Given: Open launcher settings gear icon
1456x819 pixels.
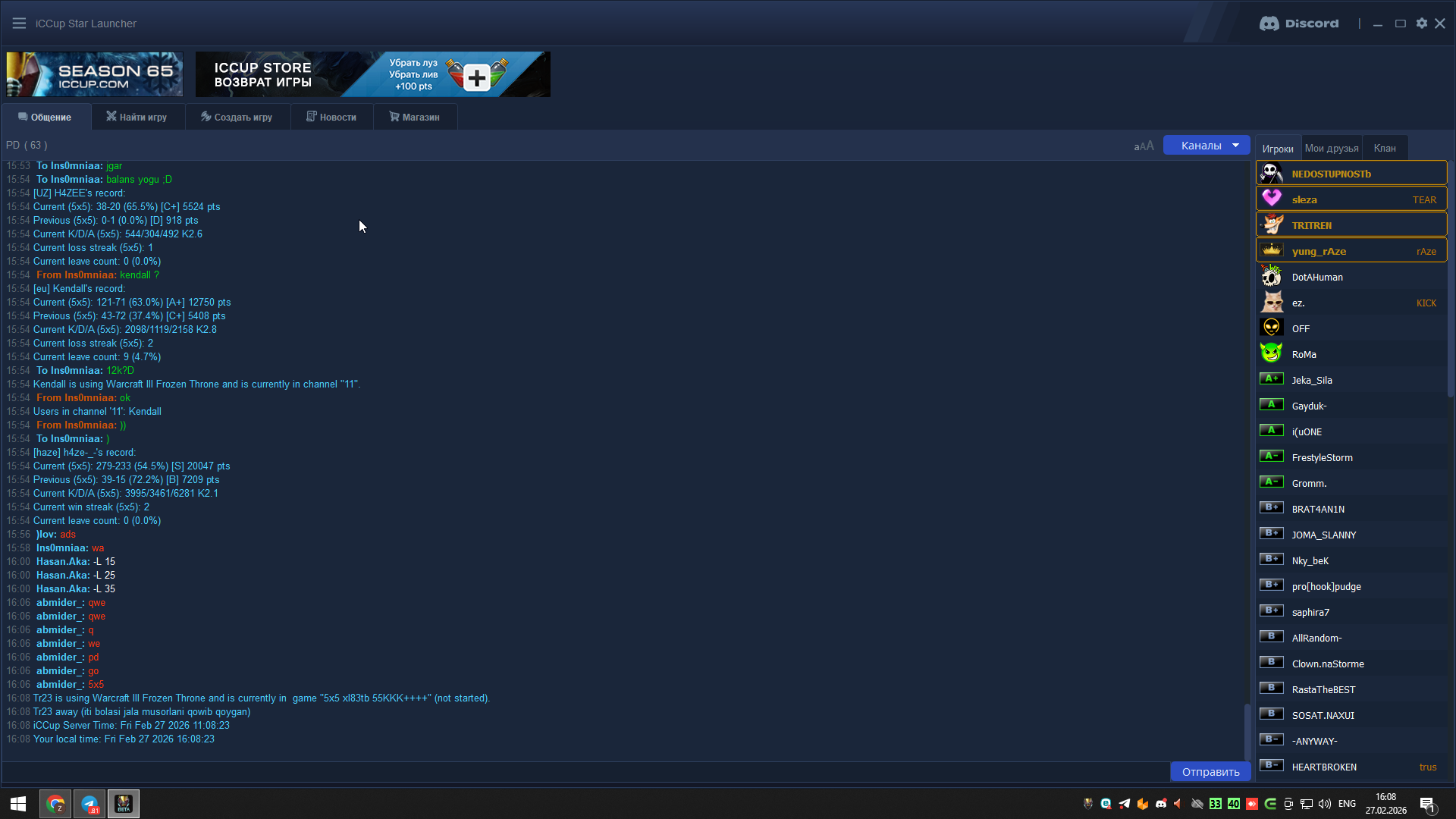Looking at the screenshot, I should 1421,24.
